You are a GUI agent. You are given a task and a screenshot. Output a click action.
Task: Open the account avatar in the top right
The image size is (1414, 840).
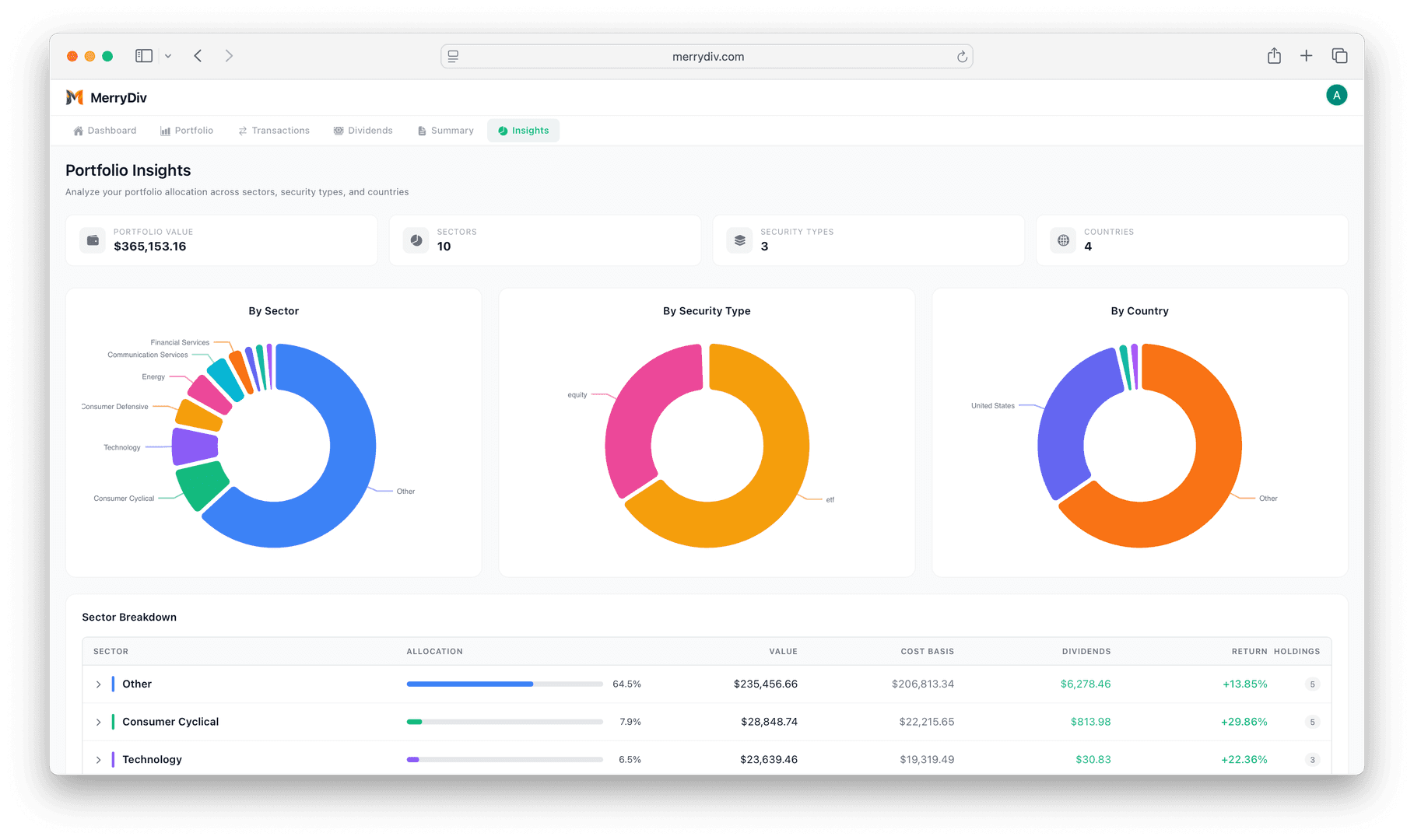pos(1336,94)
